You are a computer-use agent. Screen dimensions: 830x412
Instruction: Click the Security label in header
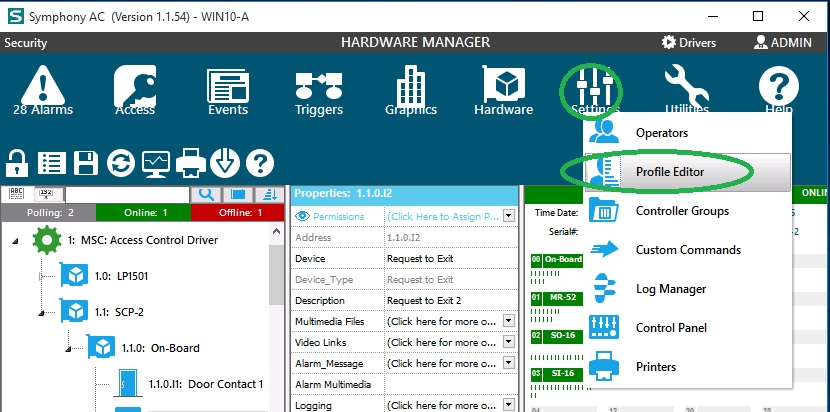(25, 43)
